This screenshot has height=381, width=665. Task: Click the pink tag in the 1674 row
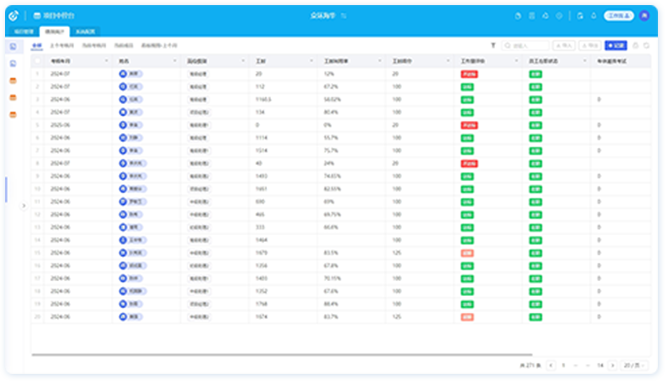[467, 317]
